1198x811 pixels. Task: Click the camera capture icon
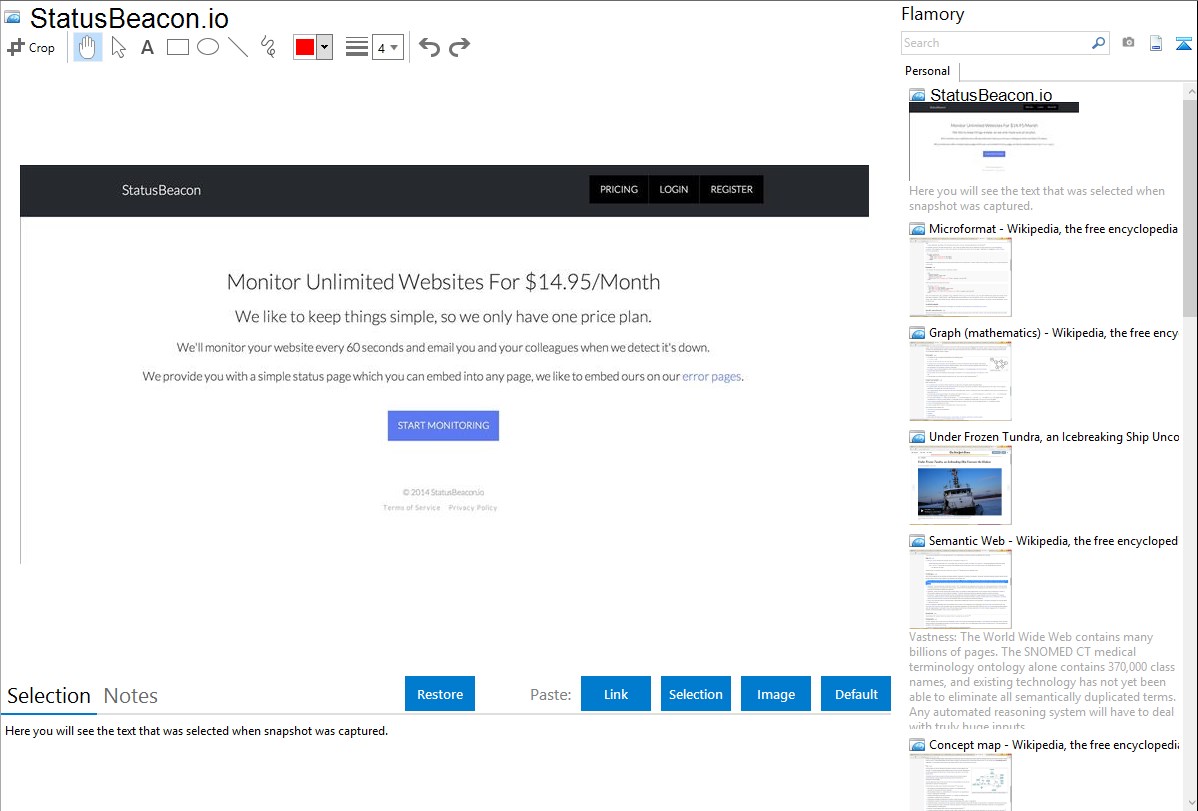click(x=1128, y=43)
